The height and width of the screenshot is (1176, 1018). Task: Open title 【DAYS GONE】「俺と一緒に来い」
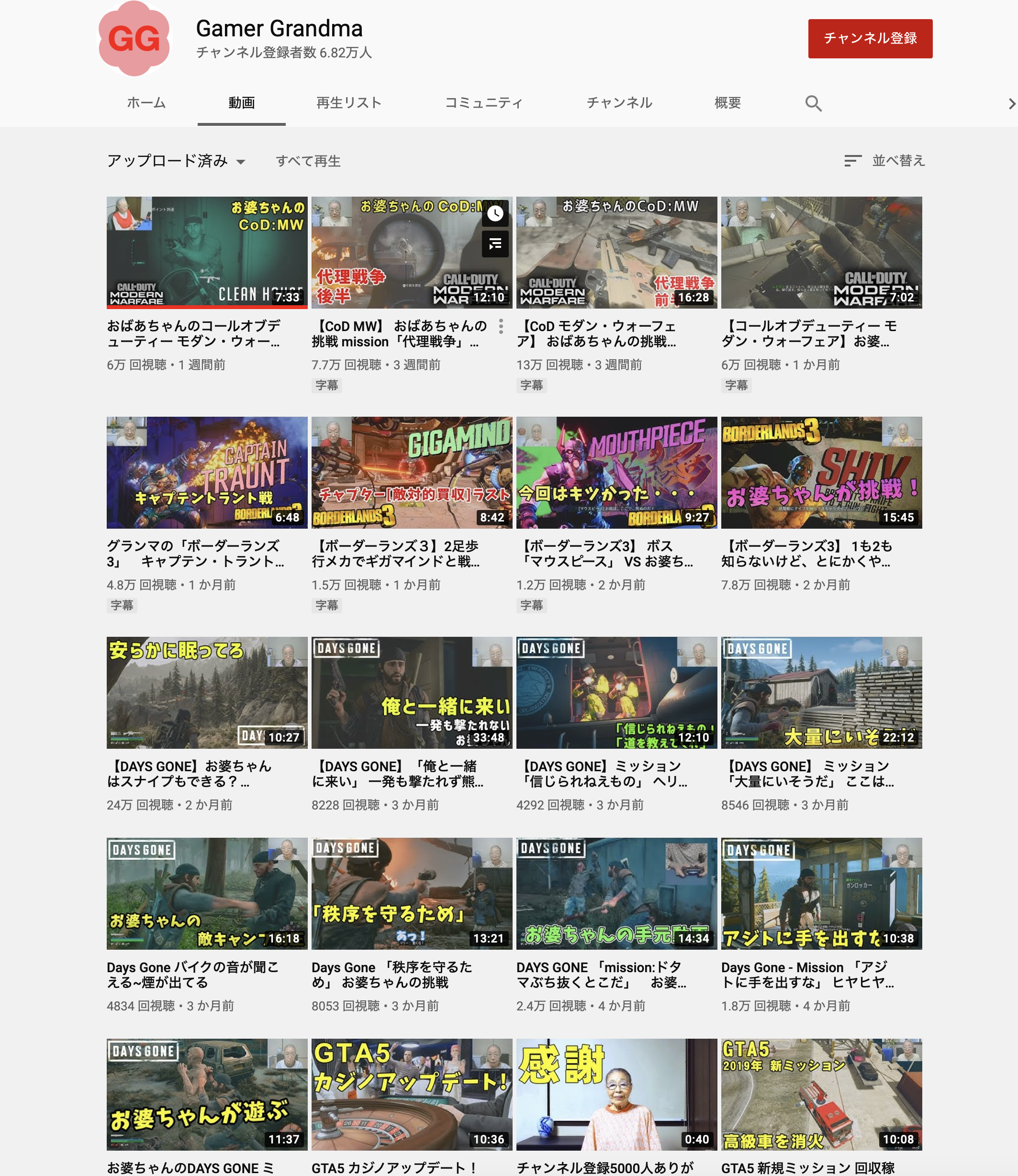click(398, 774)
